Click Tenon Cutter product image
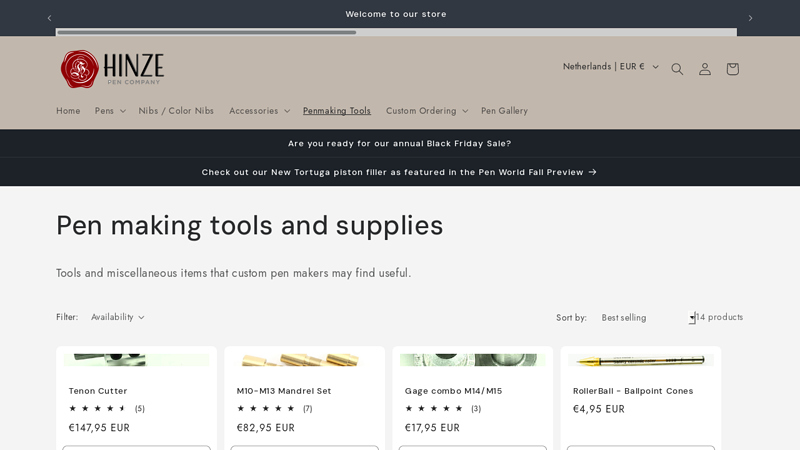The image size is (800, 450). tap(136, 360)
